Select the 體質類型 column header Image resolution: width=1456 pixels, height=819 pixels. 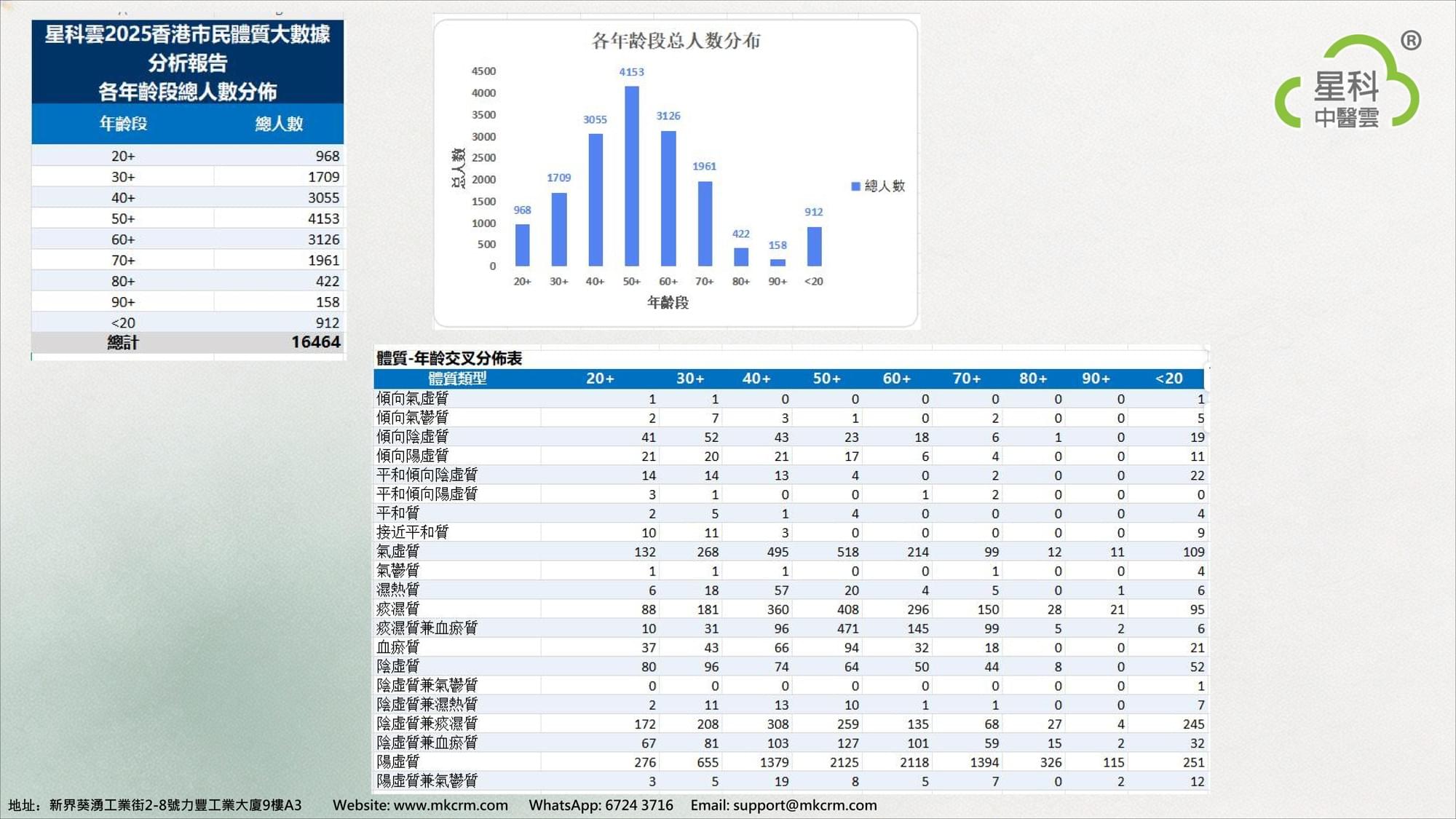coord(457,379)
